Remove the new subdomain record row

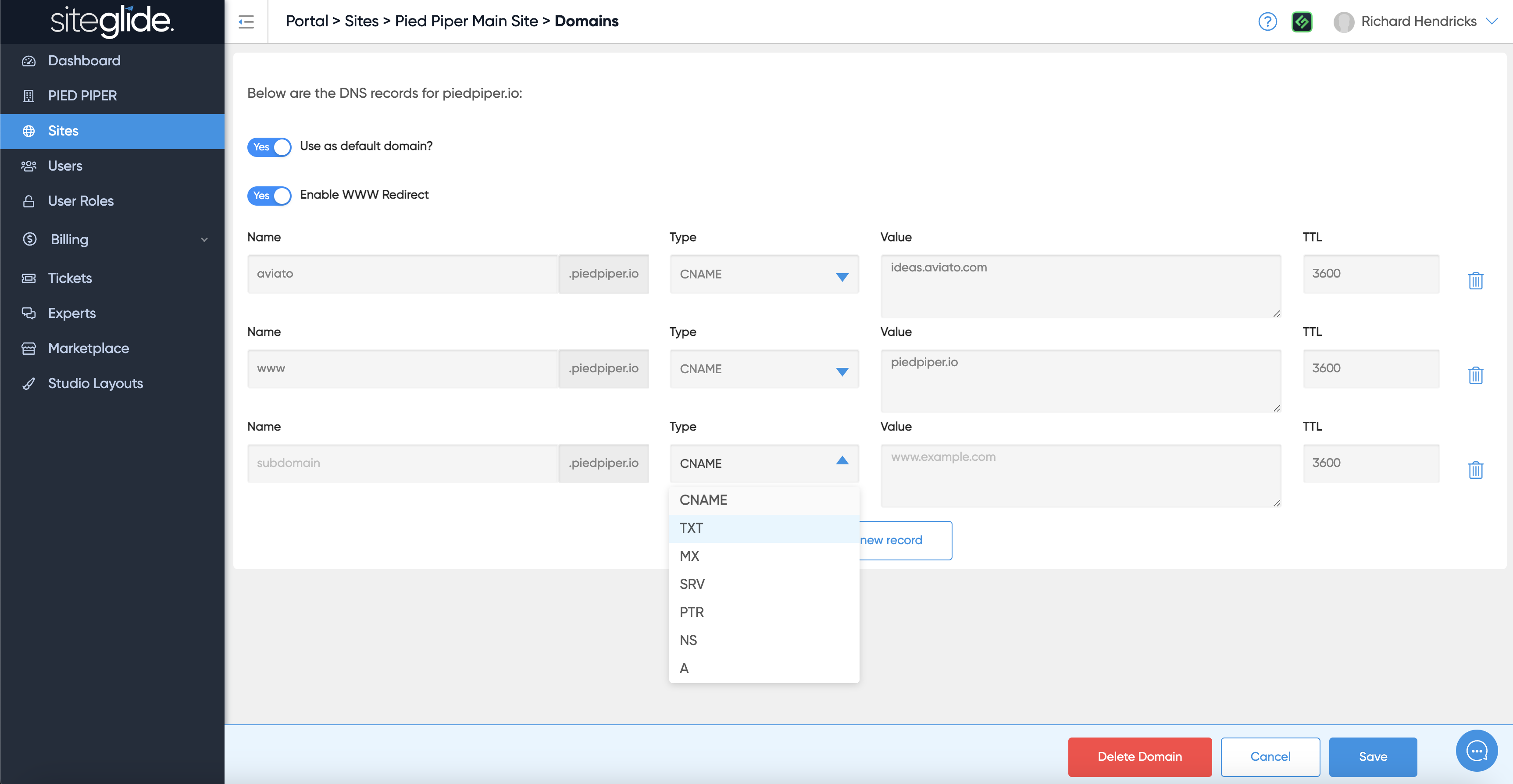pos(1475,470)
